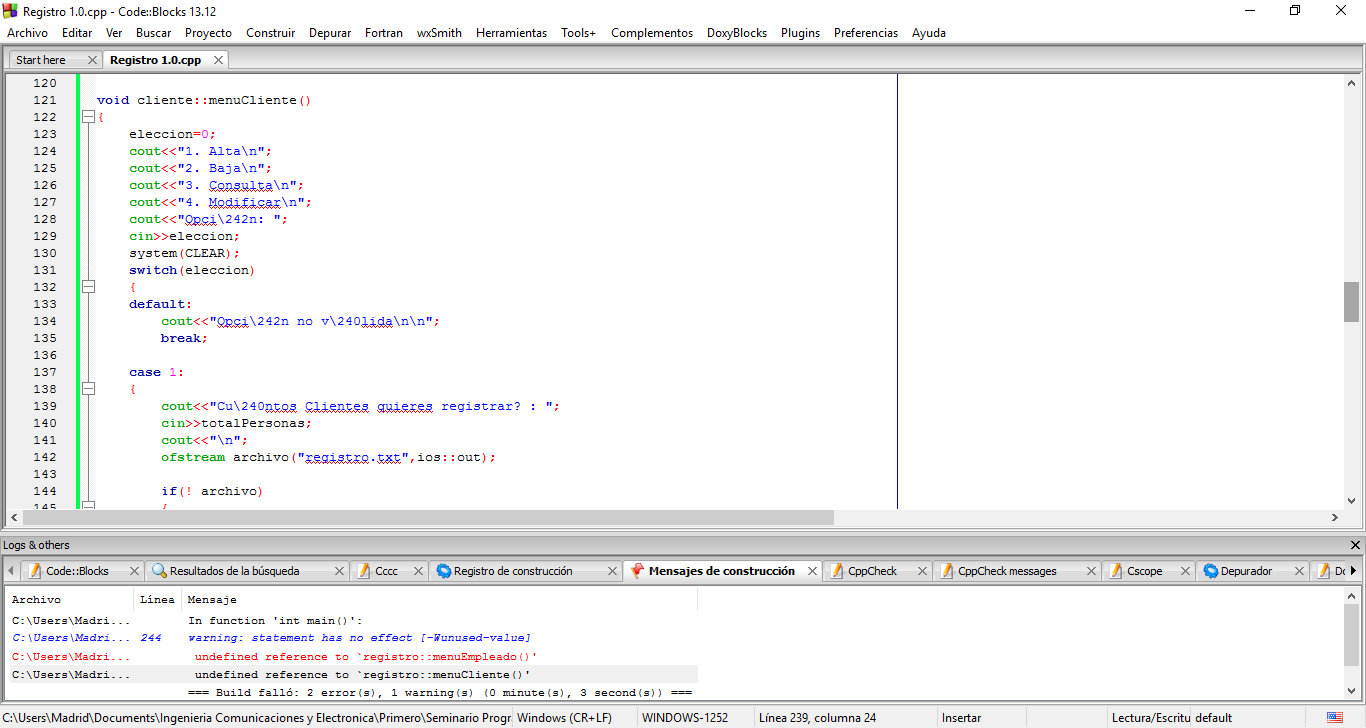This screenshot has width=1366, height=728.
Task: Show earlier log tabs with the left arrow
Action: tap(11, 571)
